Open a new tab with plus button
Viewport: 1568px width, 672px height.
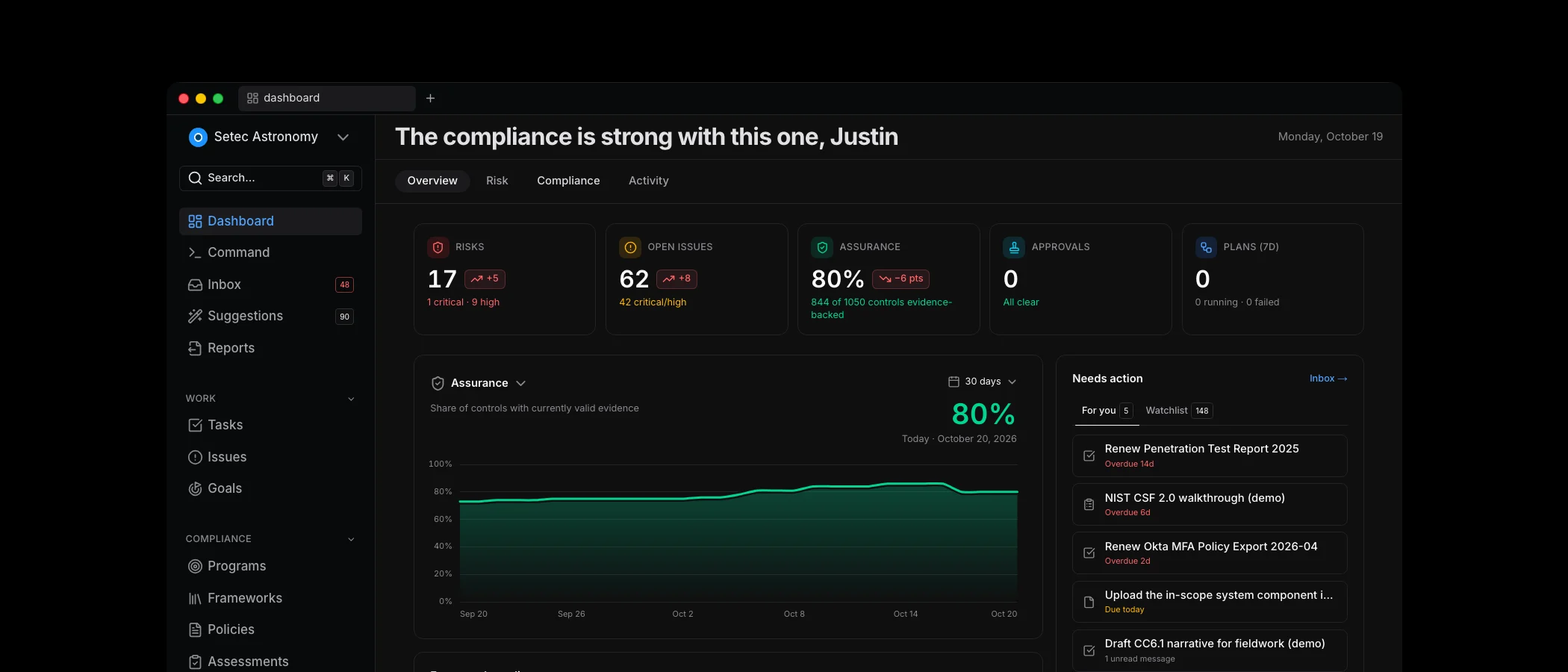[430, 98]
